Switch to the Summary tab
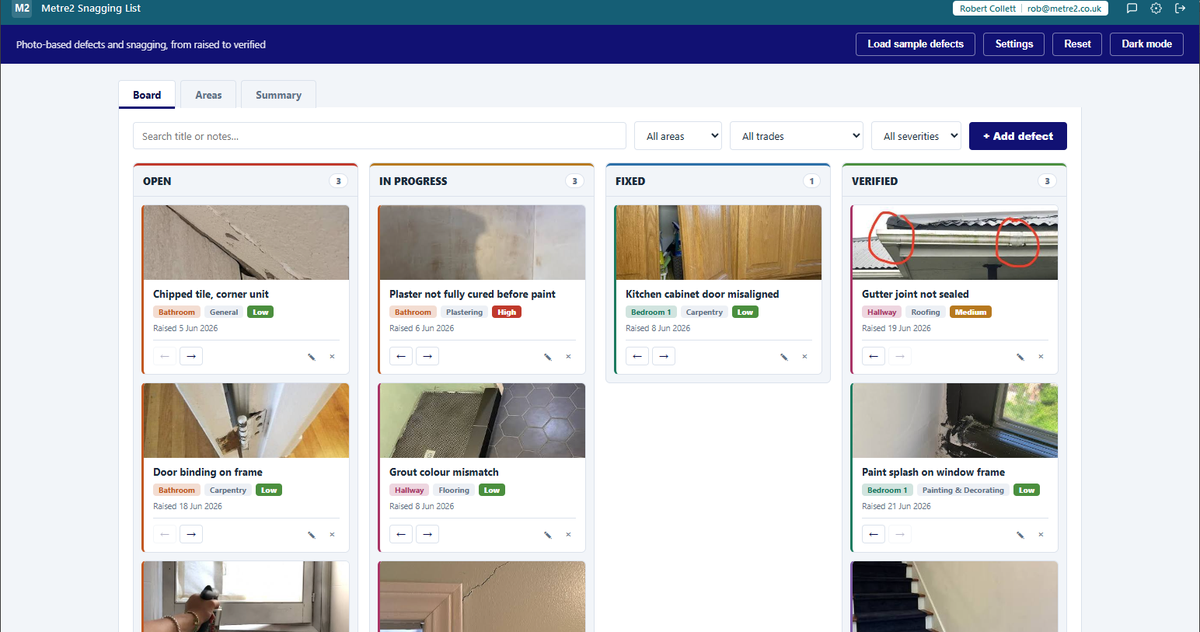Image resolution: width=1200 pixels, height=632 pixels. coord(278,95)
